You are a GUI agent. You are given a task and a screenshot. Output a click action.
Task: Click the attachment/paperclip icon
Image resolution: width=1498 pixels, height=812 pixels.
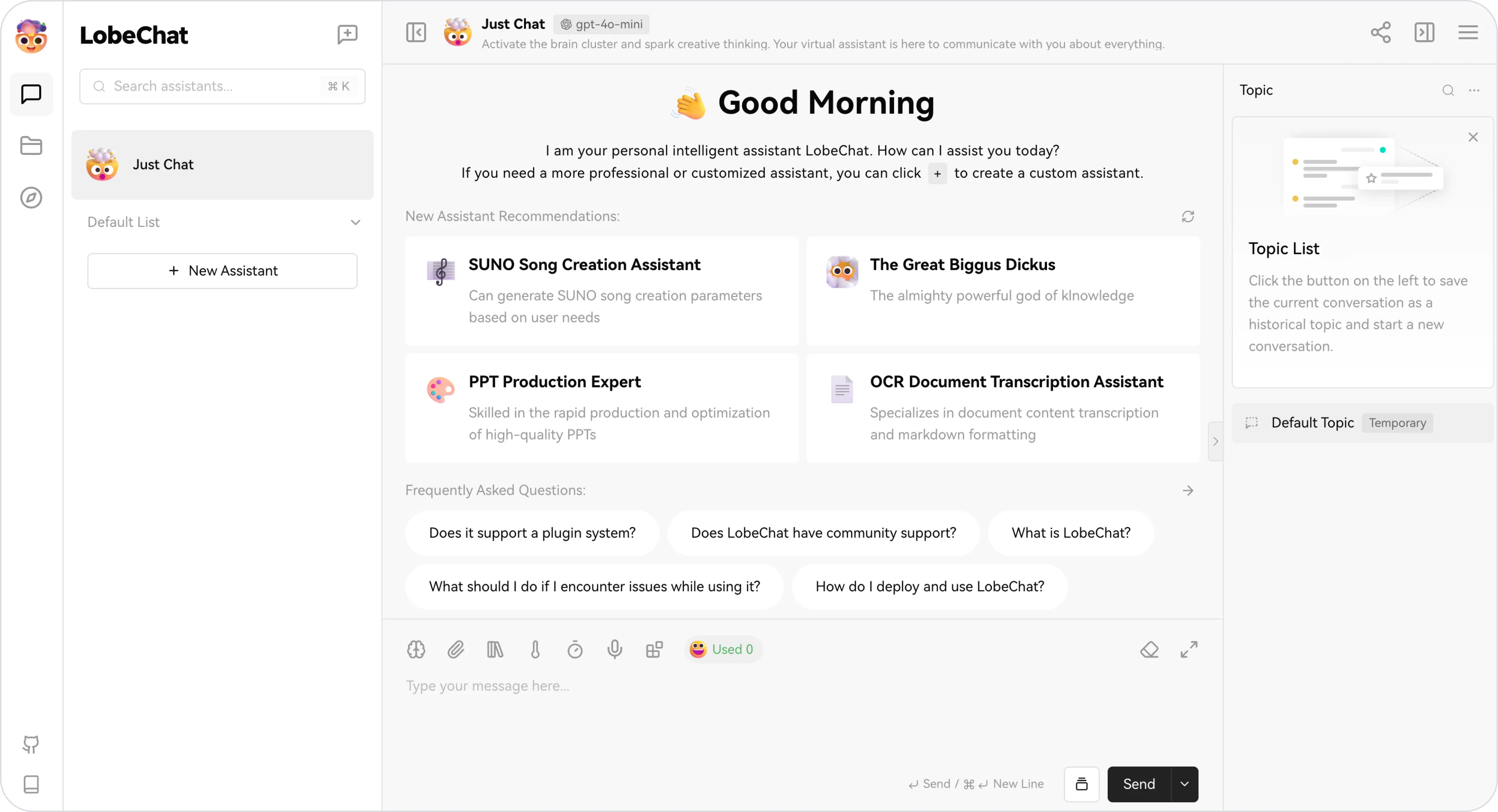click(456, 649)
